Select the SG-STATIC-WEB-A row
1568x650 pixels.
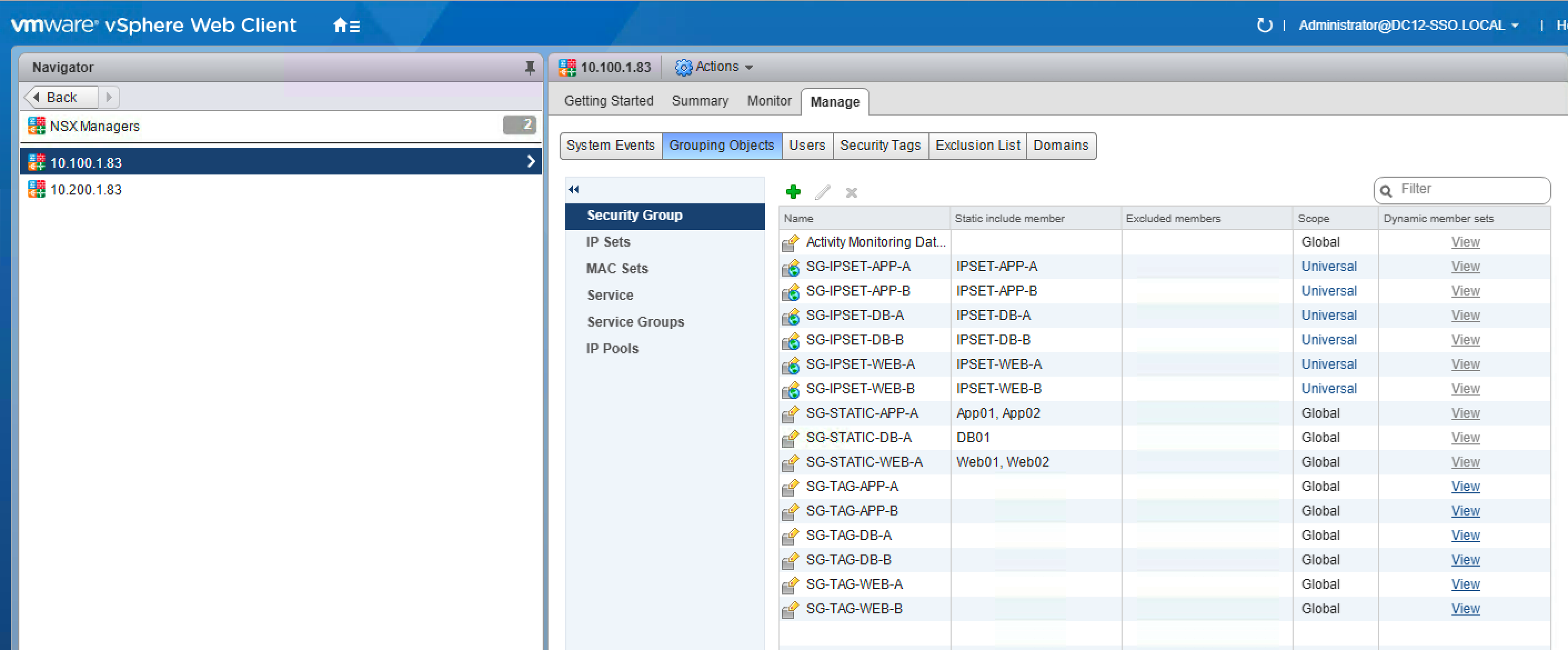pyautogui.click(x=864, y=462)
